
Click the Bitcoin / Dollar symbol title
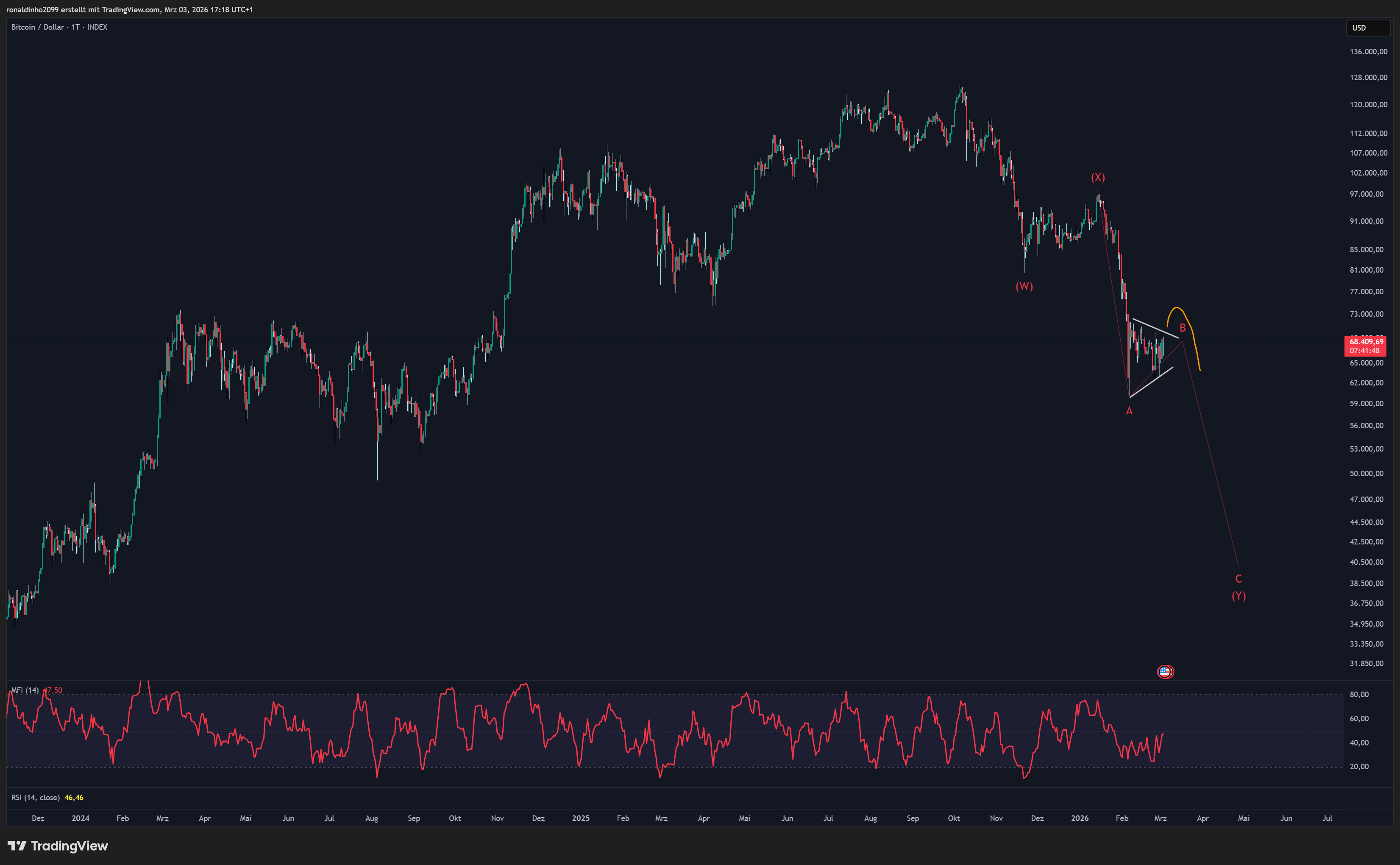[59, 27]
